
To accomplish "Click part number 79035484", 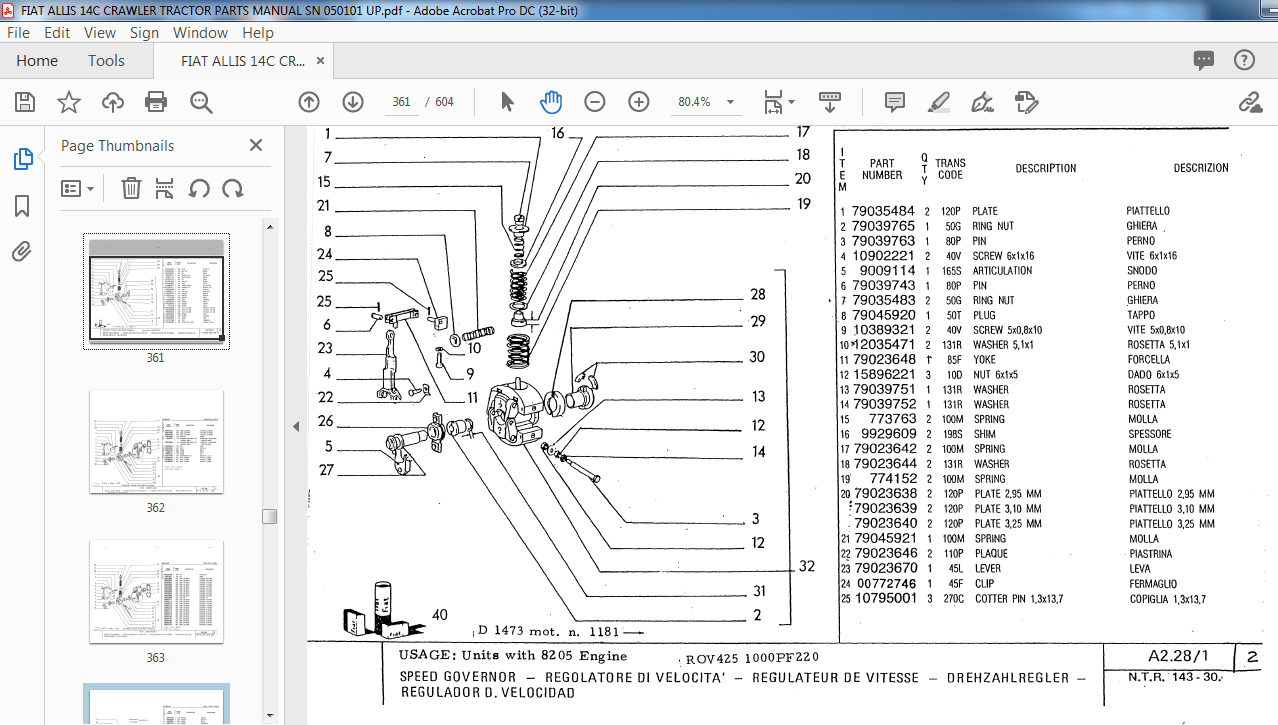I will click(883, 211).
